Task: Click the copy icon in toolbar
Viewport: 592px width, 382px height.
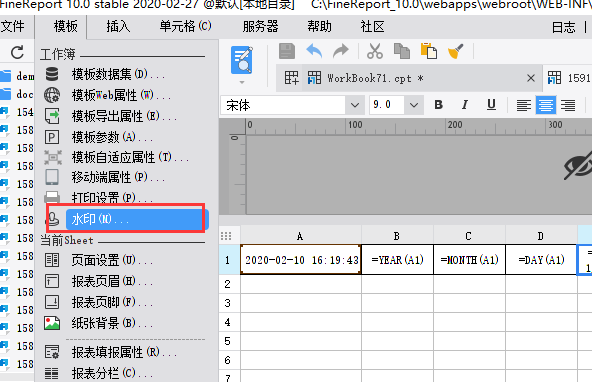Action: pos(402,51)
